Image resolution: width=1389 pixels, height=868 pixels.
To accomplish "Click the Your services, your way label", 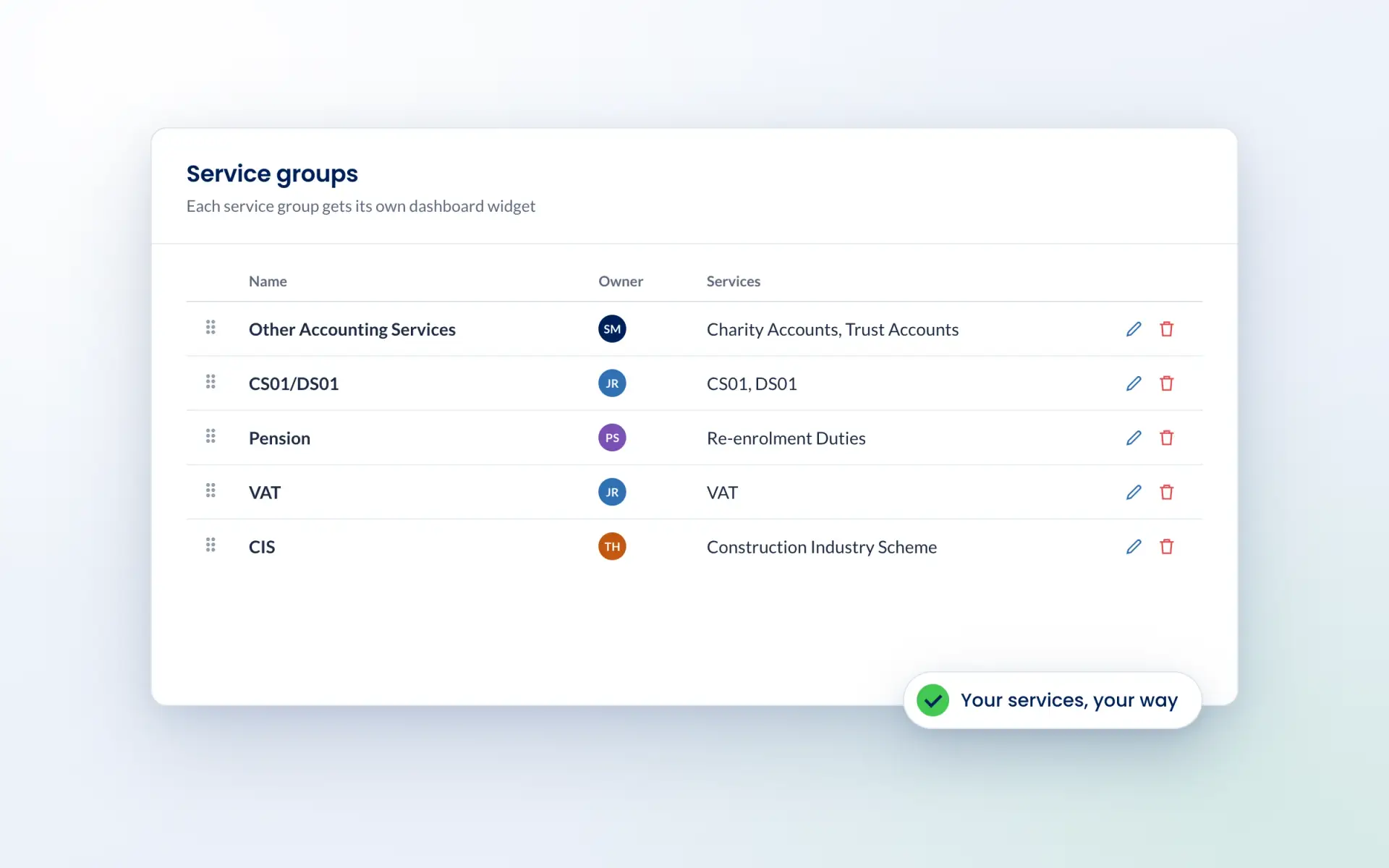I will pos(1069,701).
